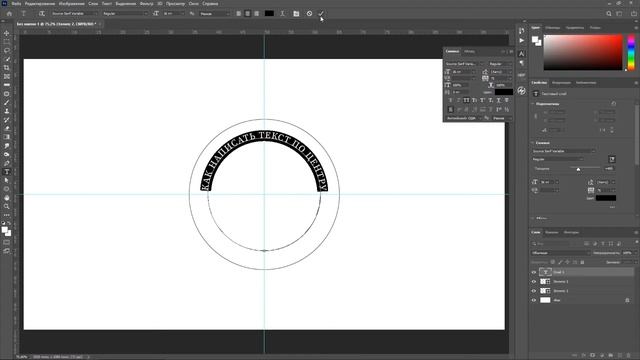Open the Filter menu
Screen dimensions: 640x360
pyautogui.click(x=147, y=4)
